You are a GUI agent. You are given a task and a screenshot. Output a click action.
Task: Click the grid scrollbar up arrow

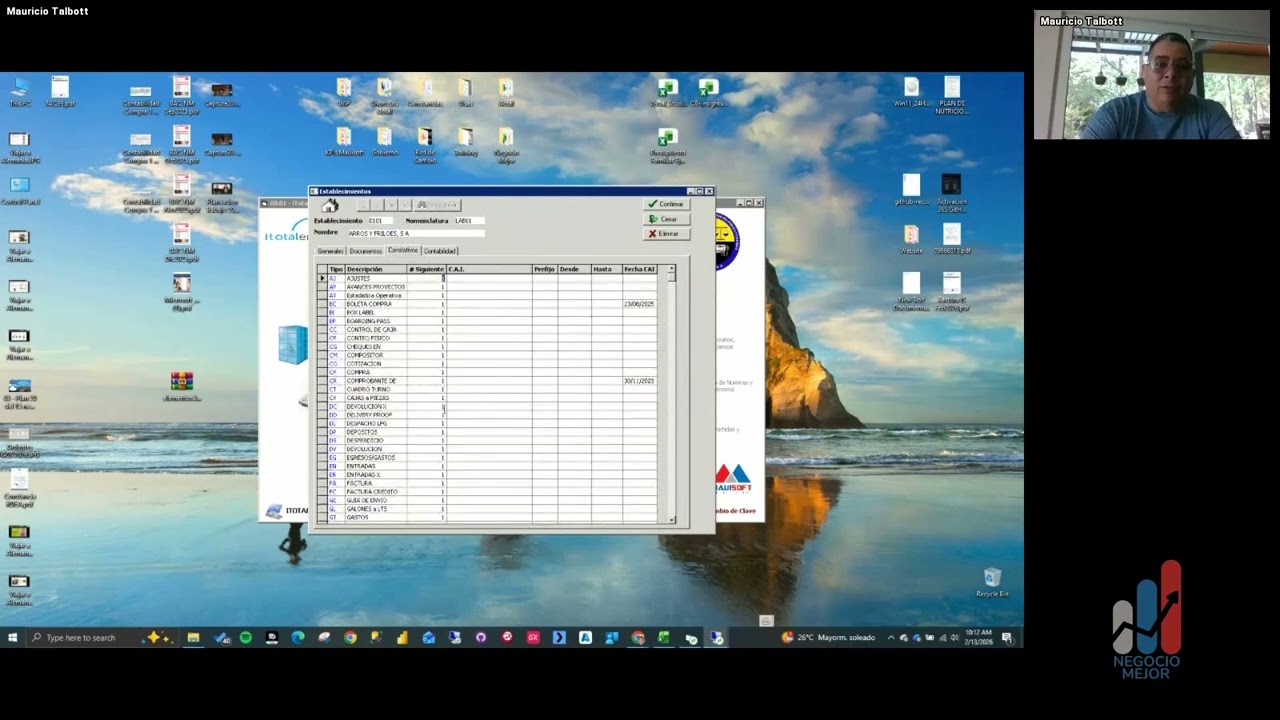point(672,269)
